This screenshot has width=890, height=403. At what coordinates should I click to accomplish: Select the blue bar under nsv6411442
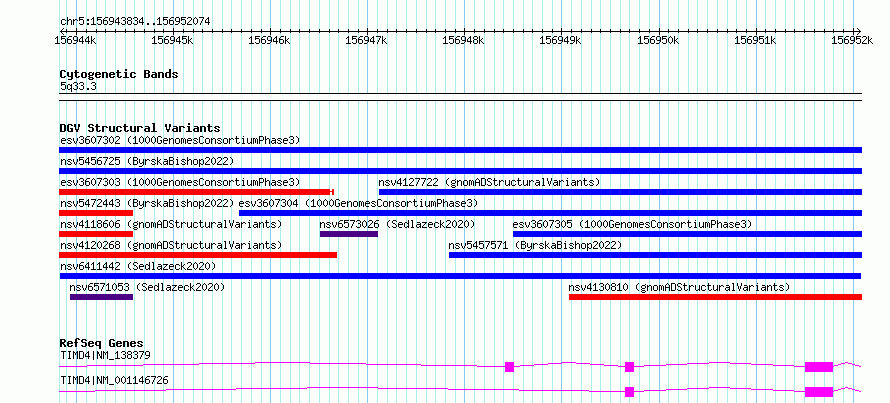tap(460, 276)
